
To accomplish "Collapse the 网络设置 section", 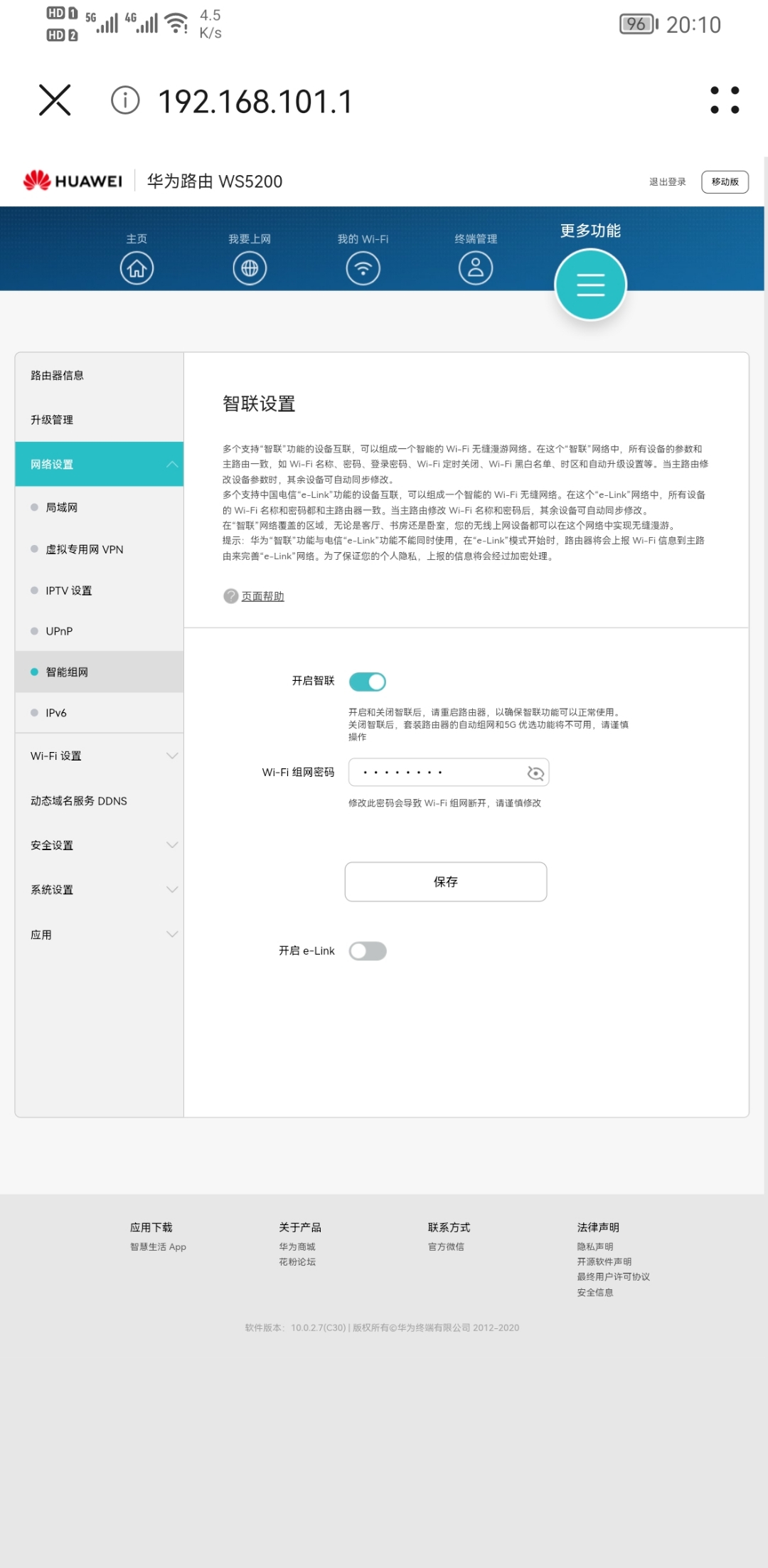I will point(99,464).
